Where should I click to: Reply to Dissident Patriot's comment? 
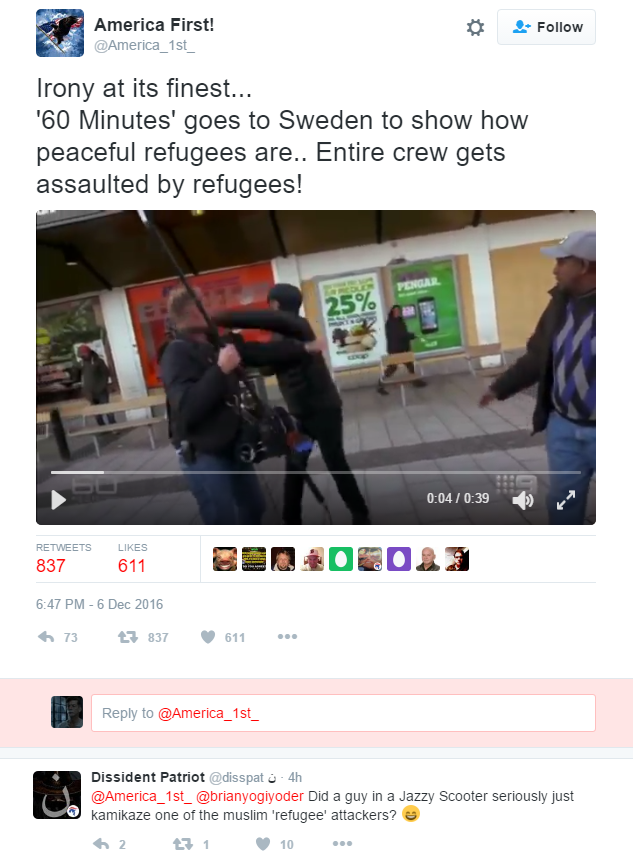[x=102, y=844]
